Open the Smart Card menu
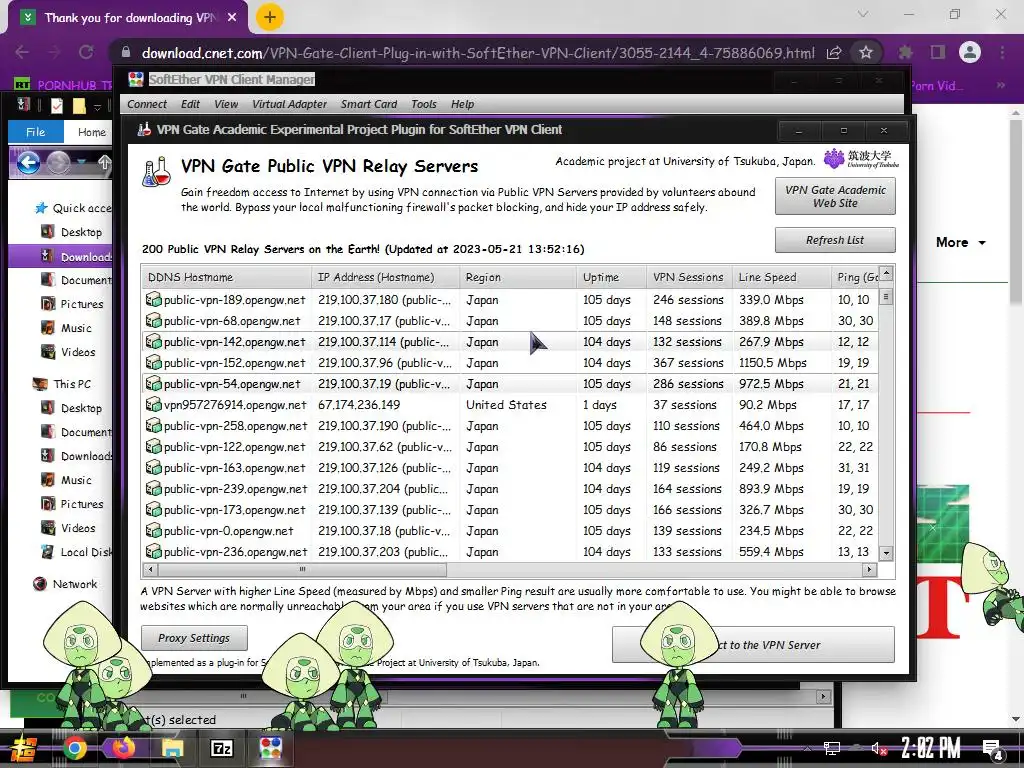The width and height of the screenshot is (1024, 768). [369, 104]
